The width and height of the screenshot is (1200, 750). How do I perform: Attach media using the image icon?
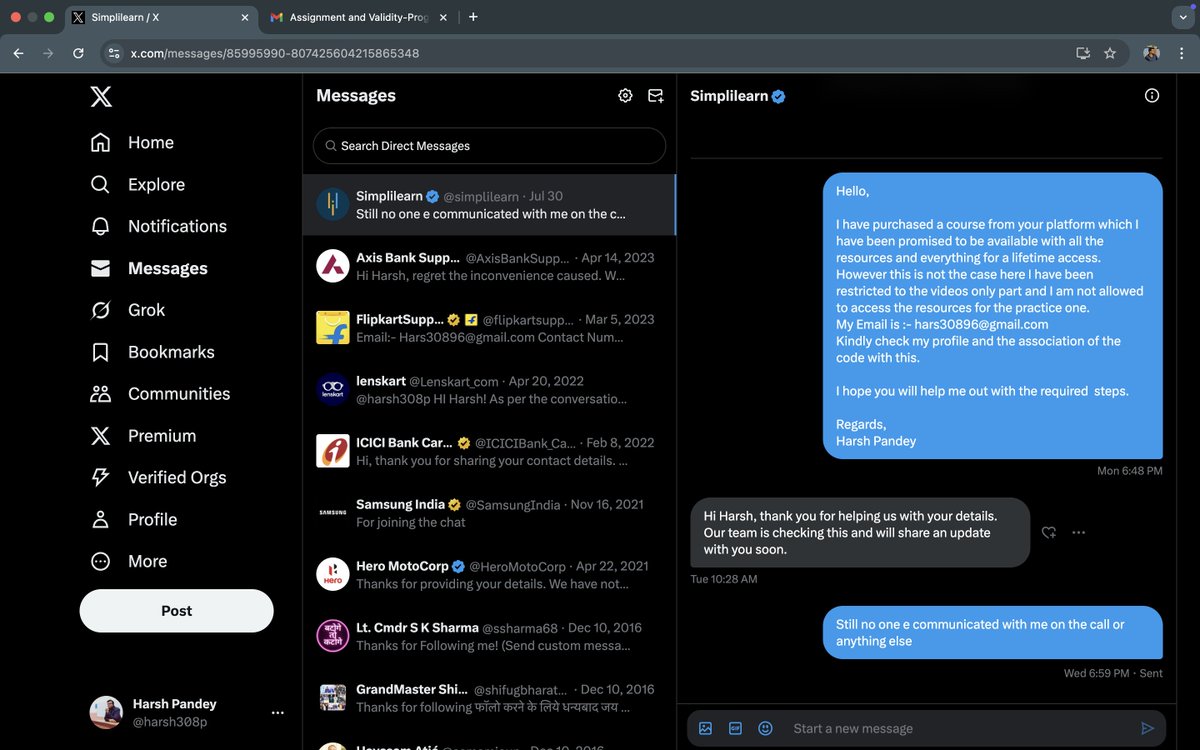coord(705,728)
